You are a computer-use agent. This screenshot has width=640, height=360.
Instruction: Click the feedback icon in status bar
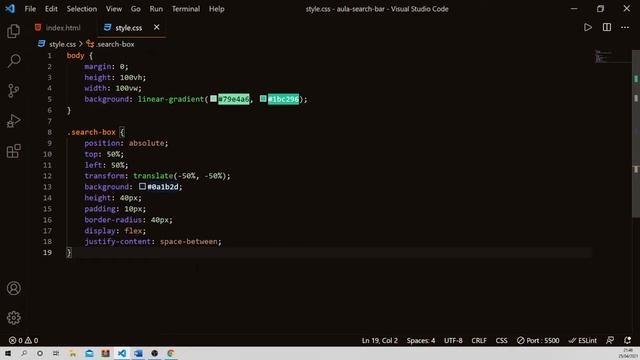(x=610, y=340)
